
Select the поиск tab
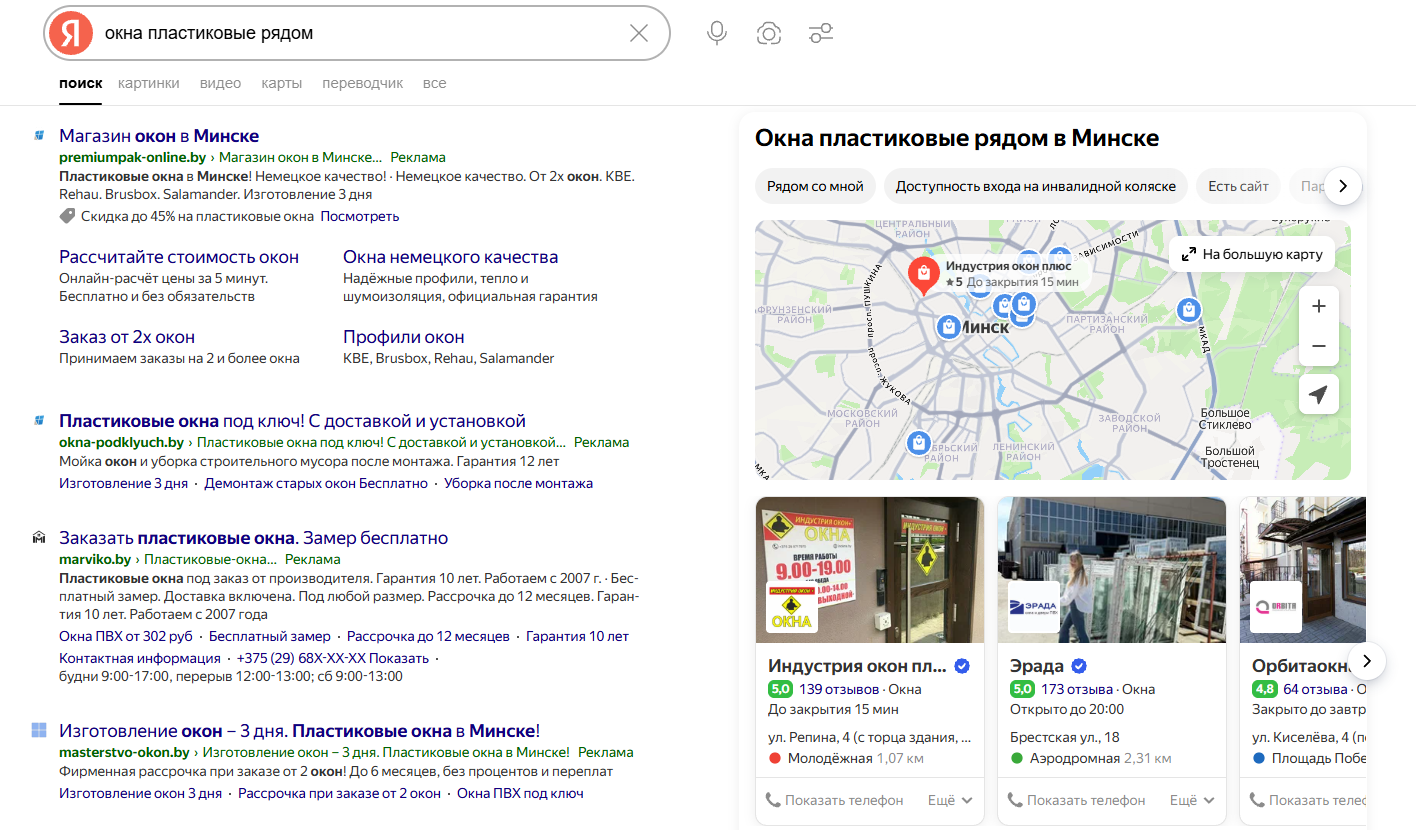tap(81, 83)
